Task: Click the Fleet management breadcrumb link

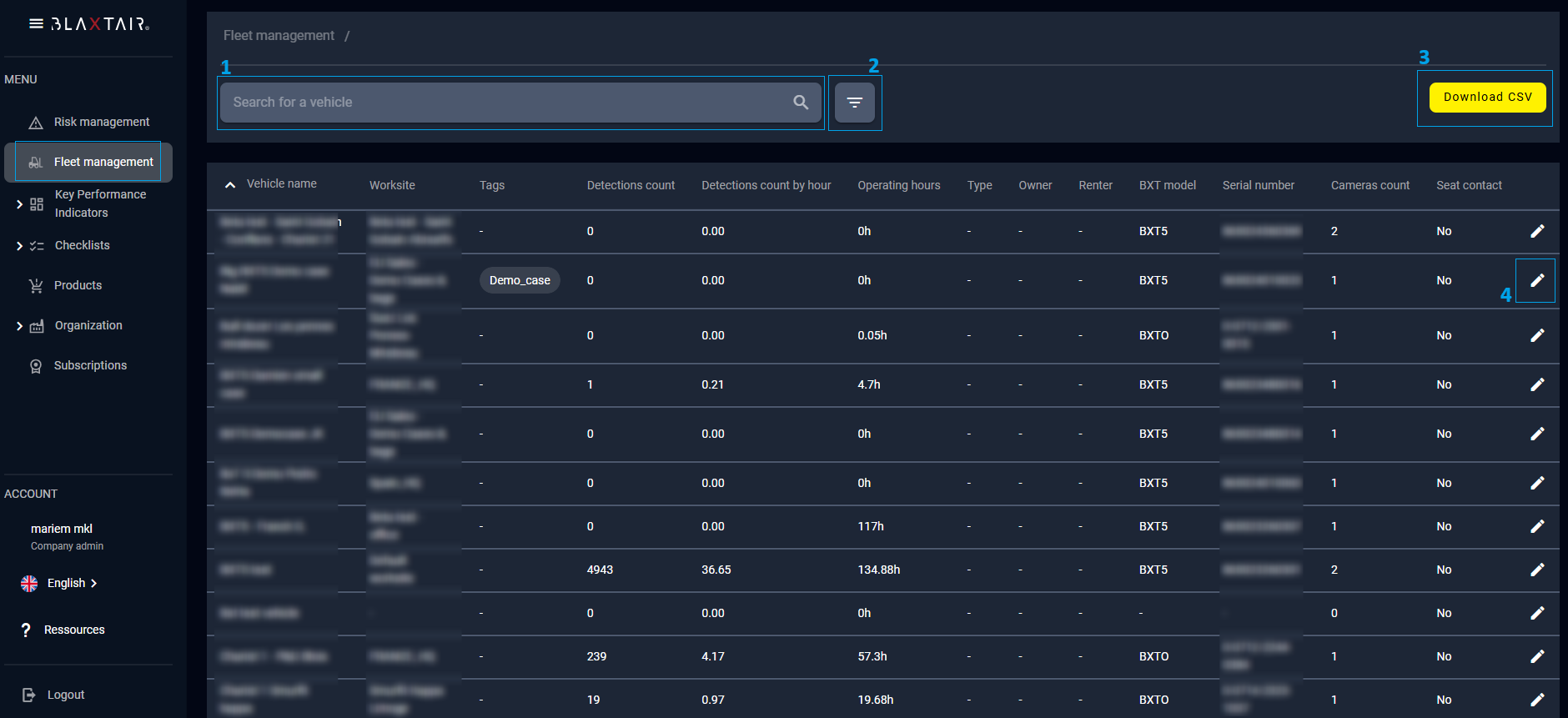Action: (279, 35)
